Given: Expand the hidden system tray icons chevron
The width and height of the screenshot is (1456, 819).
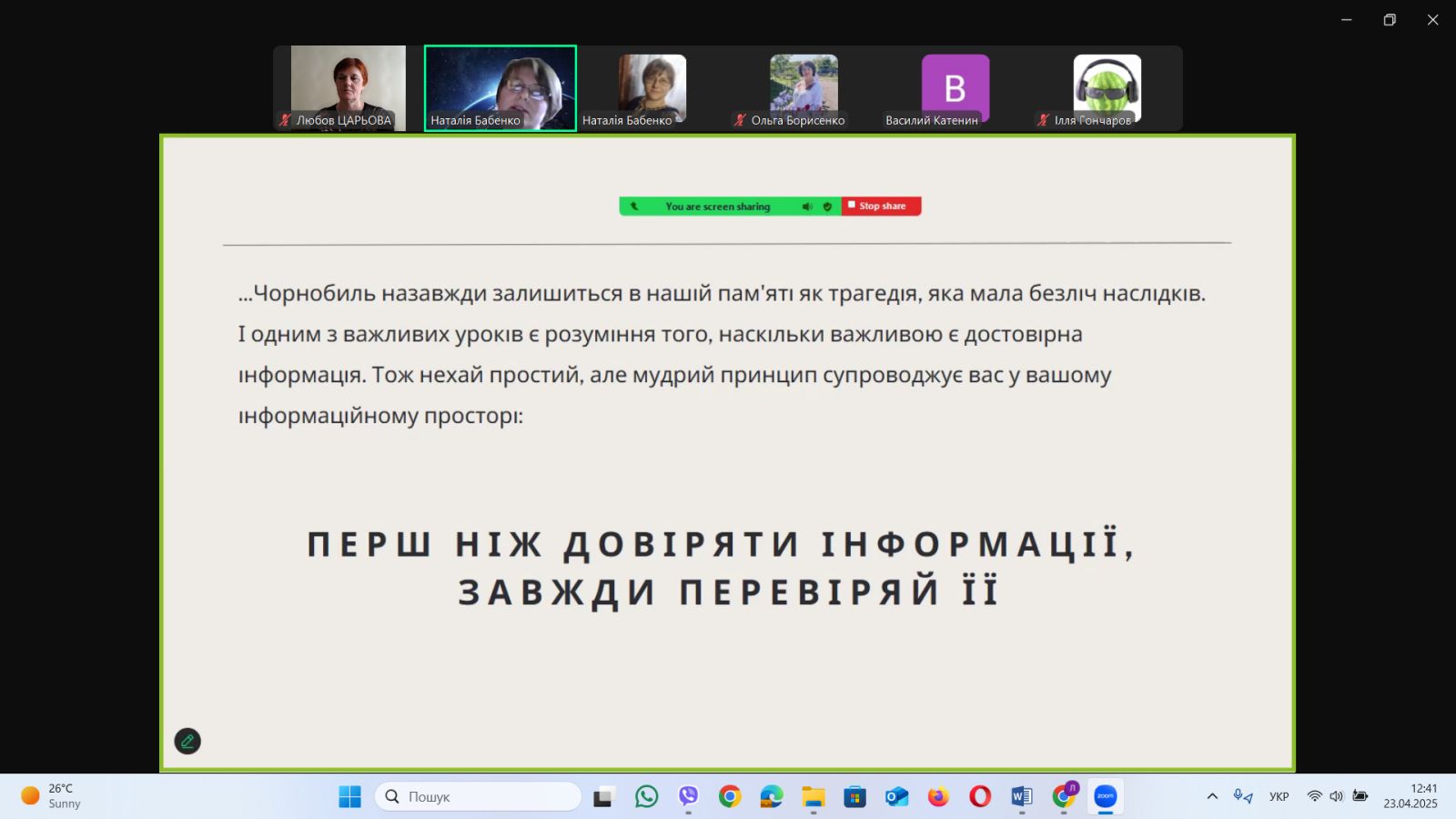Looking at the screenshot, I should pos(1212,796).
